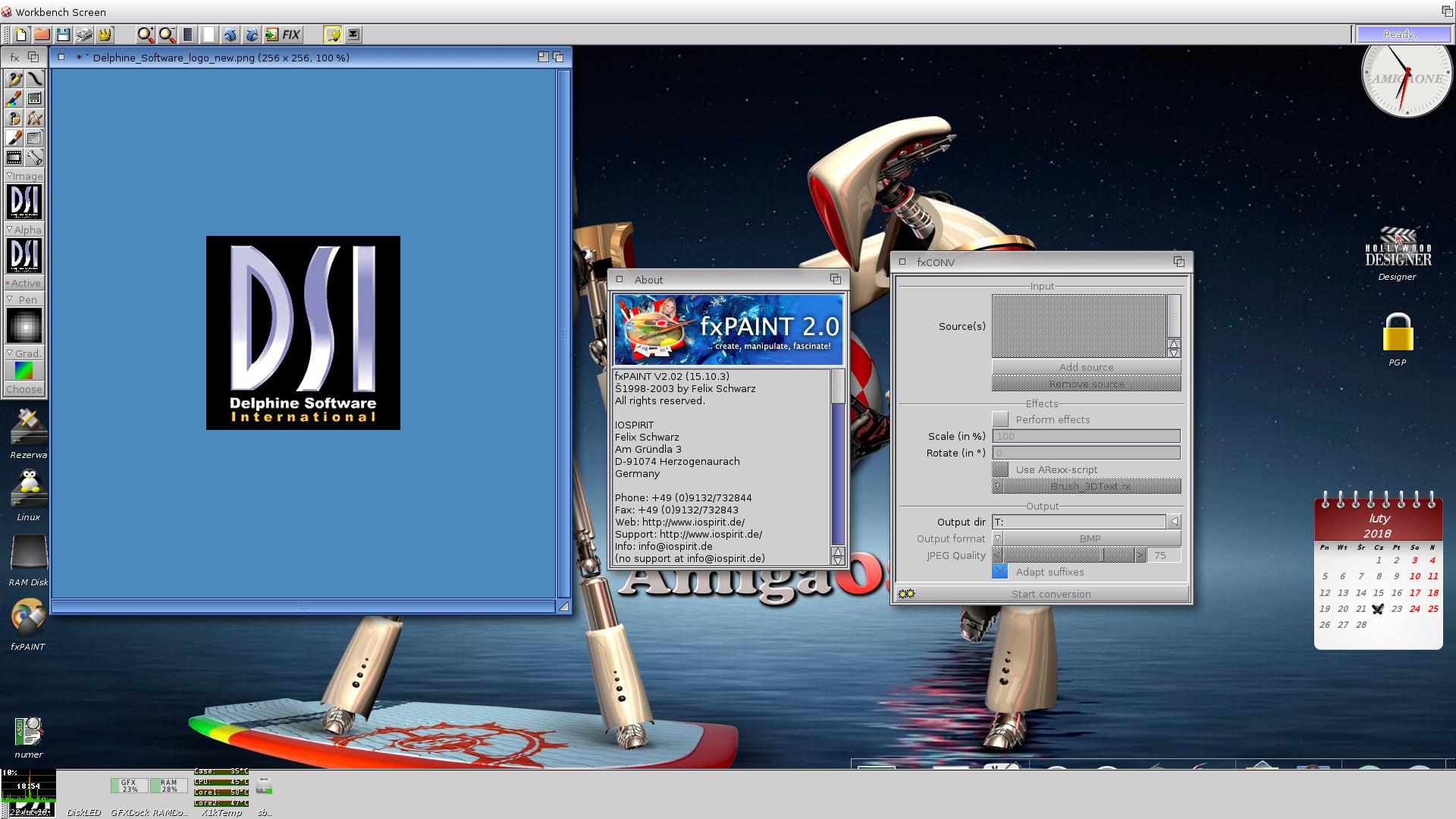
Task: Click the striped lines toolbar icon
Action: pos(188,34)
